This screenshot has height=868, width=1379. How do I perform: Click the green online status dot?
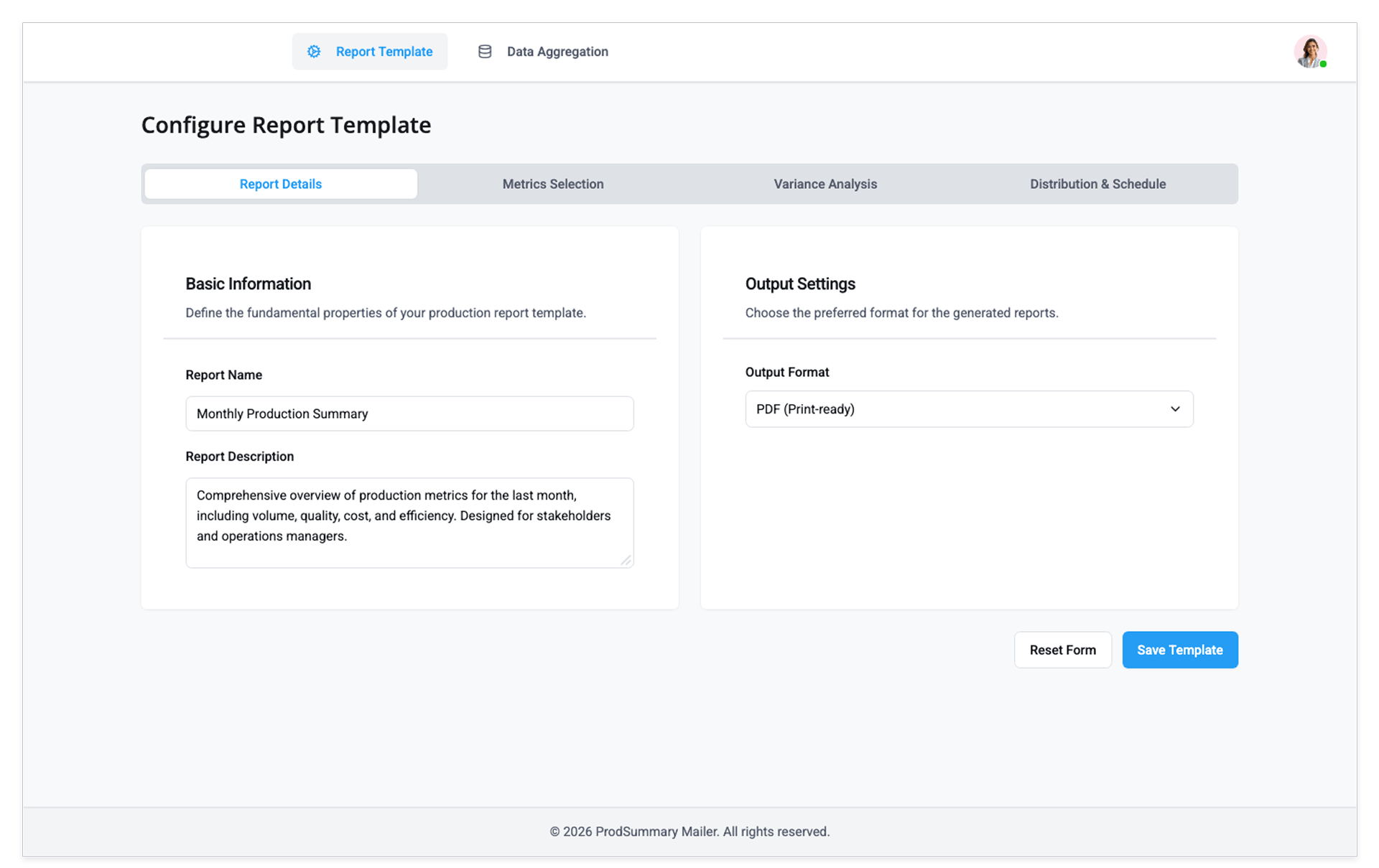coord(1323,65)
